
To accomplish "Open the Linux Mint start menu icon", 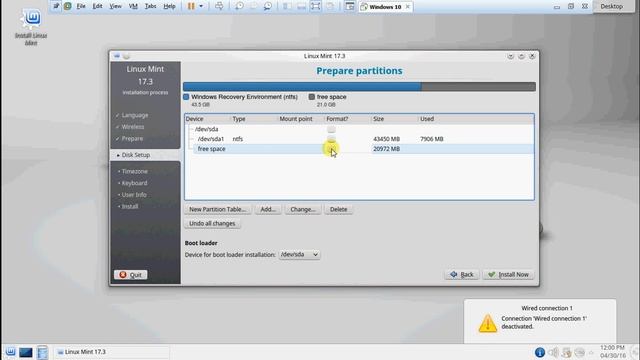I will 10,352.
